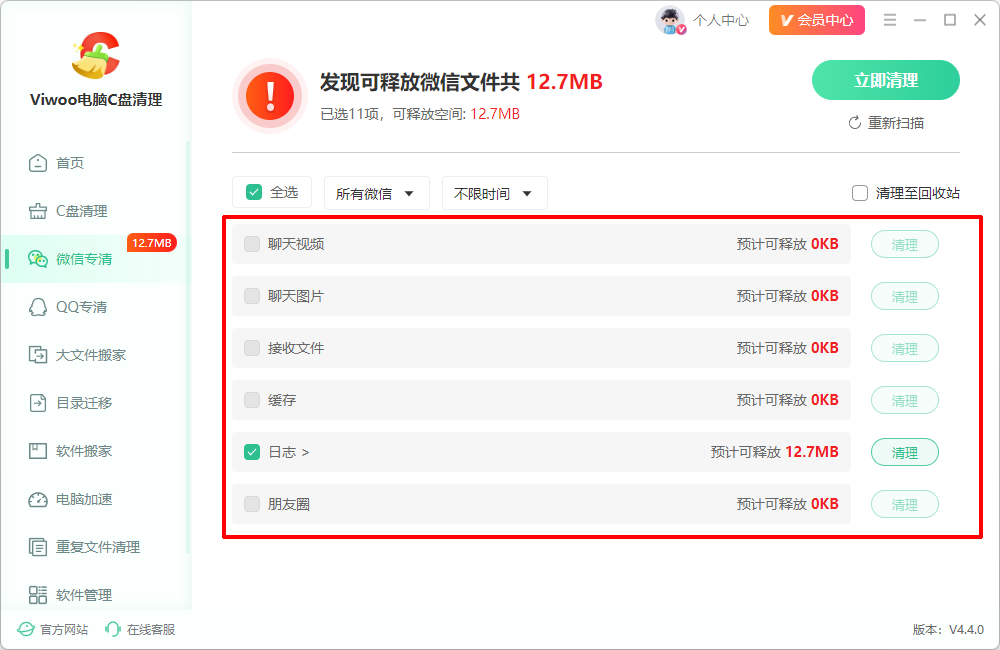
Task: Click the 官方网站 planet icon
Action: tap(26, 630)
